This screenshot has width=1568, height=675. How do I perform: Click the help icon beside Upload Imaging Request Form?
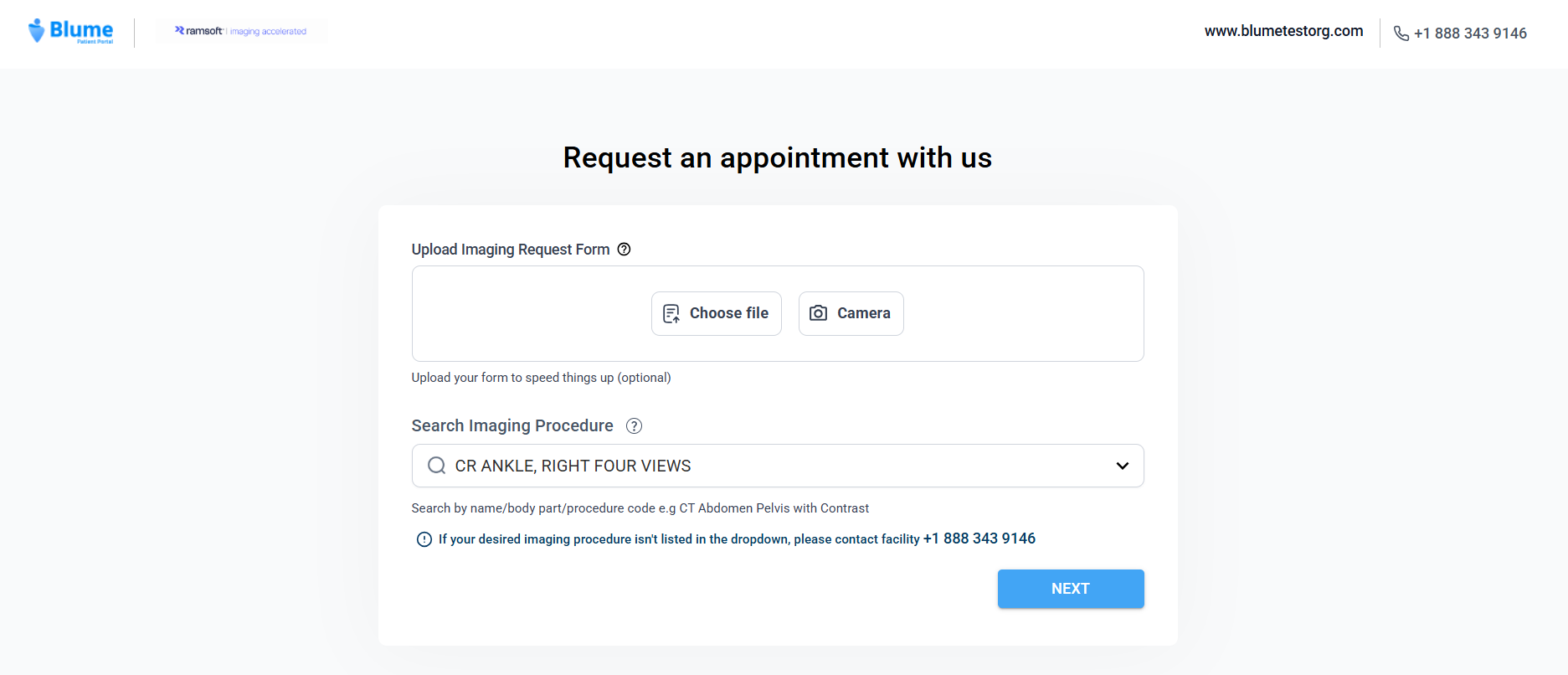coord(624,249)
